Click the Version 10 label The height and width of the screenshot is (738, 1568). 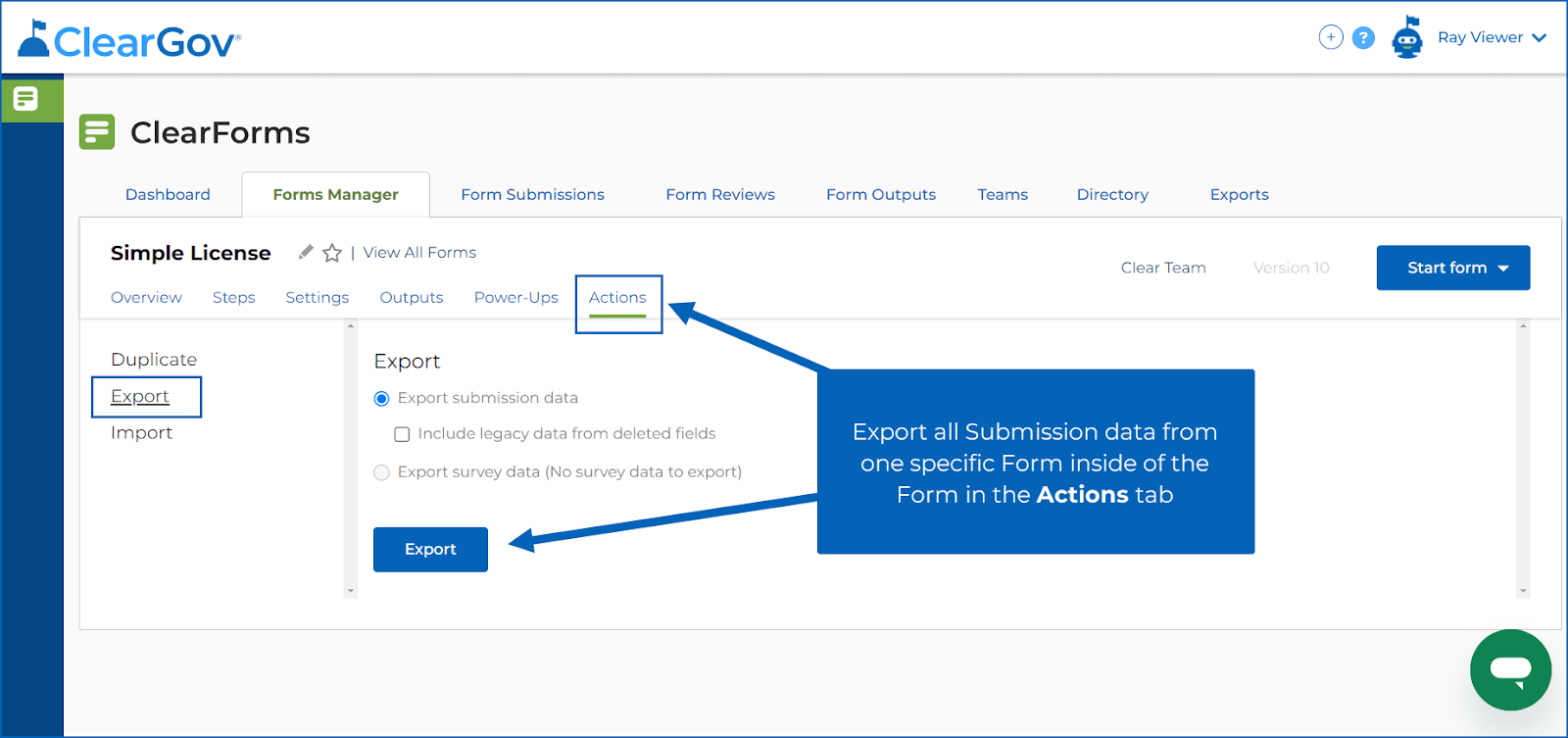(x=1291, y=268)
